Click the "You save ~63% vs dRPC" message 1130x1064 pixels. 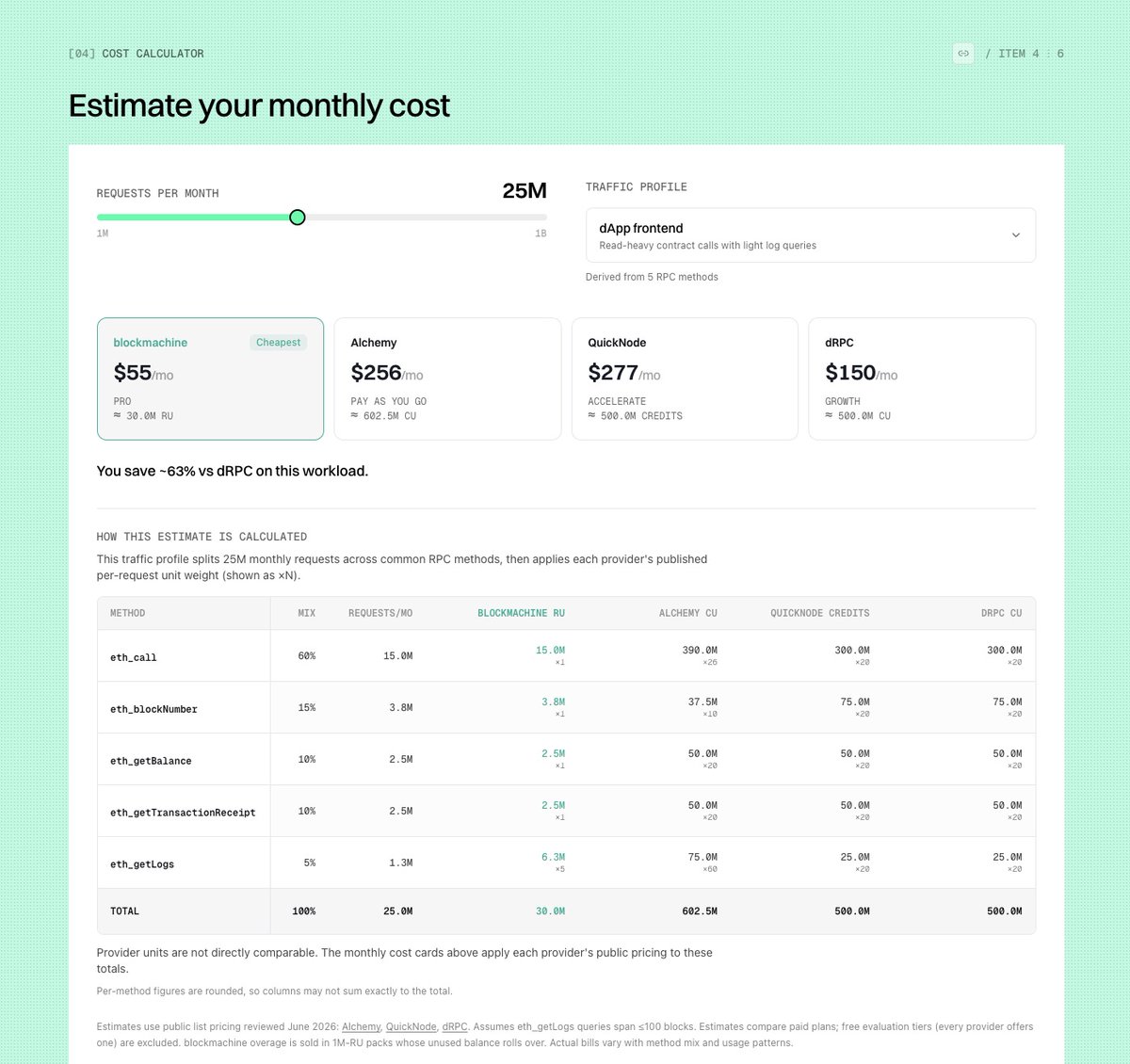click(x=233, y=471)
